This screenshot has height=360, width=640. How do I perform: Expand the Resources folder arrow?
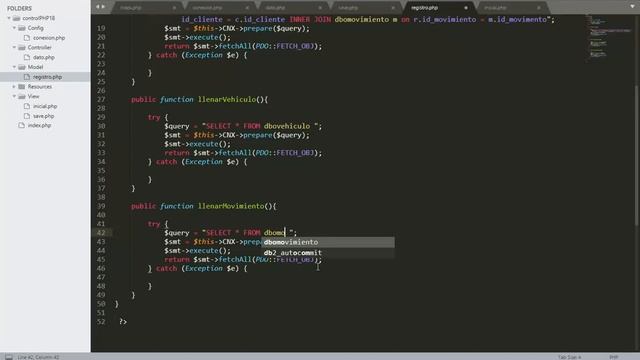(x=14, y=87)
